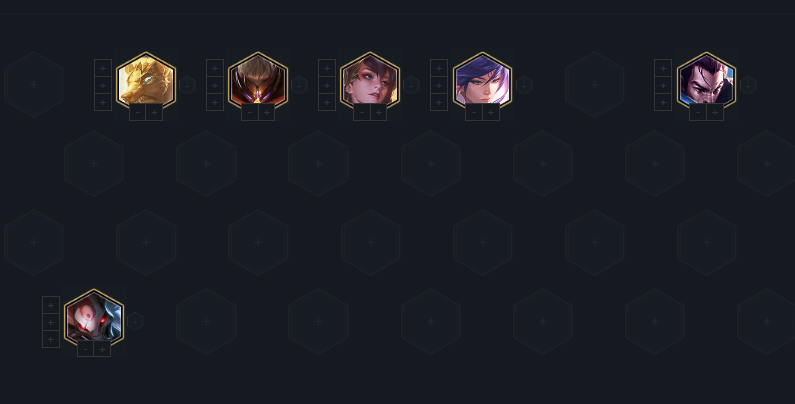Remove the golden wolf champion using its hexagon minus

tap(187, 85)
